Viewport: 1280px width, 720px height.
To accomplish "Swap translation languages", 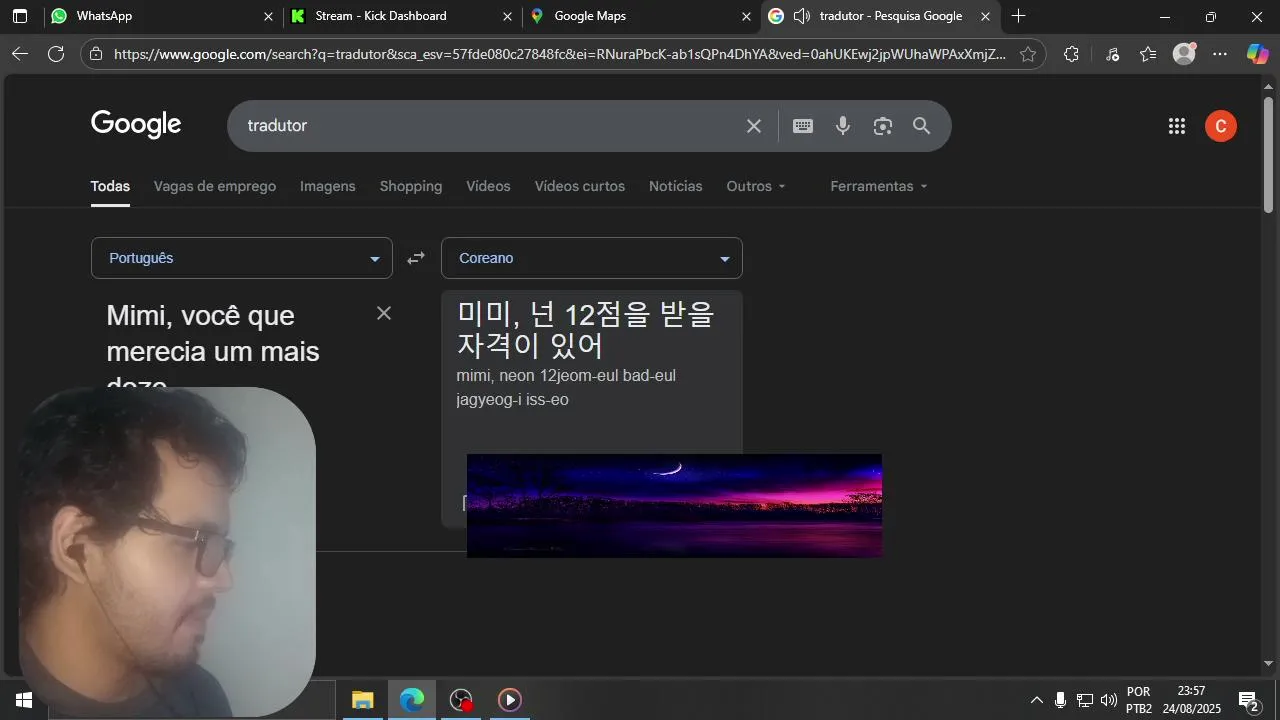I will point(416,258).
